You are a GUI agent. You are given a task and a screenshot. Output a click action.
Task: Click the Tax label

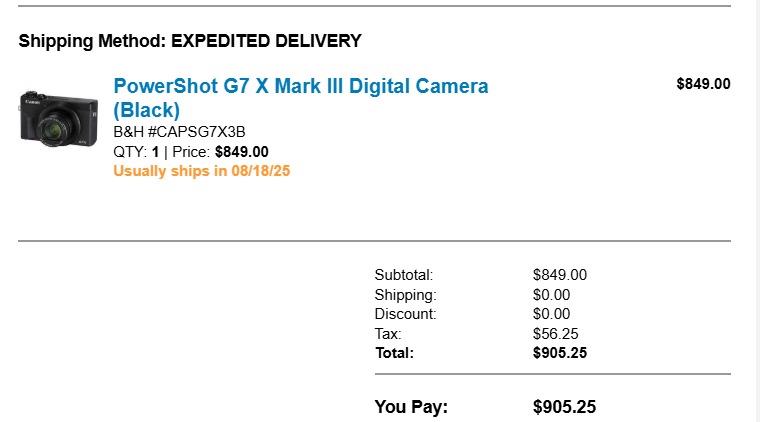[388, 334]
